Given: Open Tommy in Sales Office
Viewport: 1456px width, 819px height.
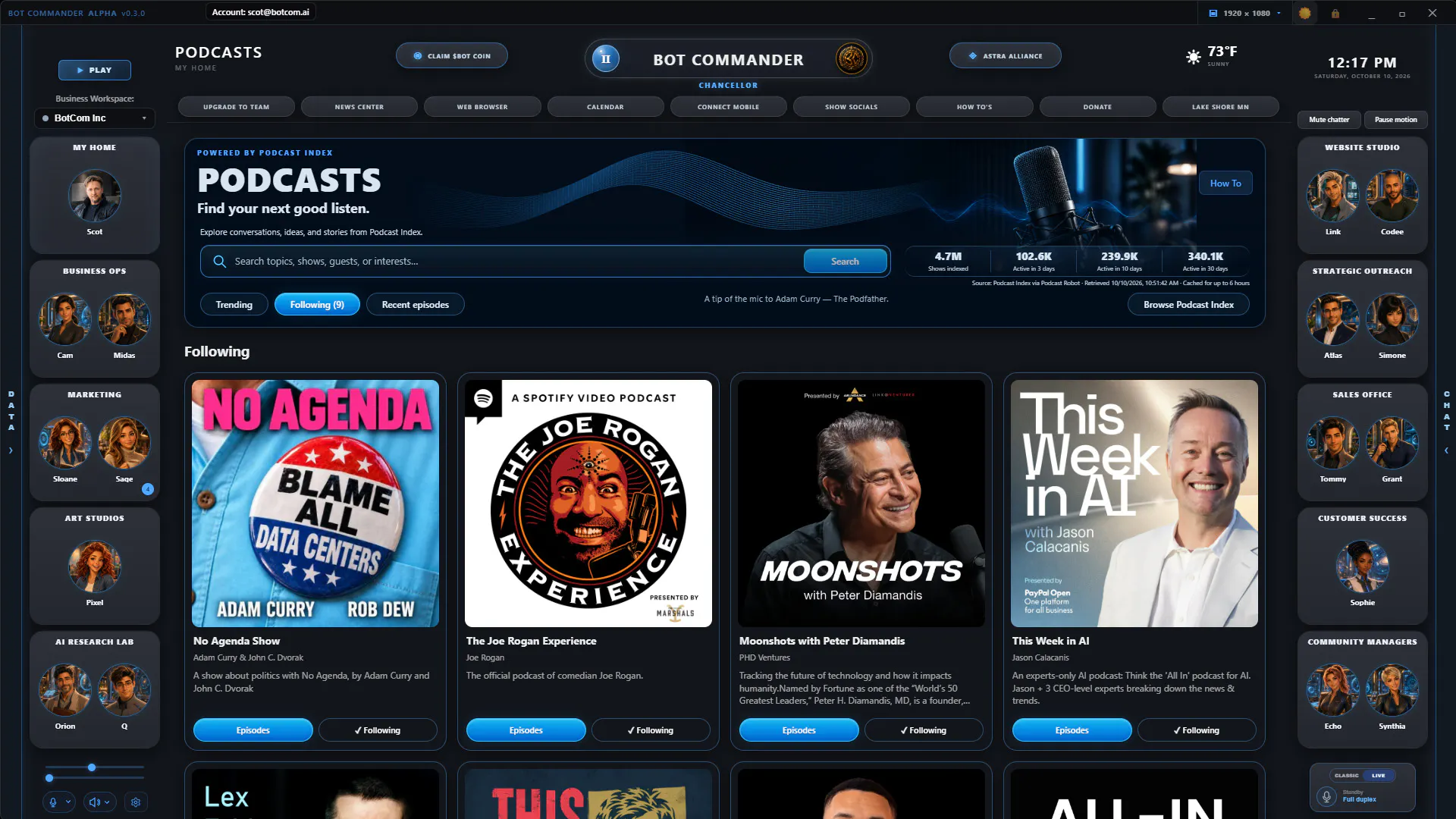Looking at the screenshot, I should click(1333, 443).
